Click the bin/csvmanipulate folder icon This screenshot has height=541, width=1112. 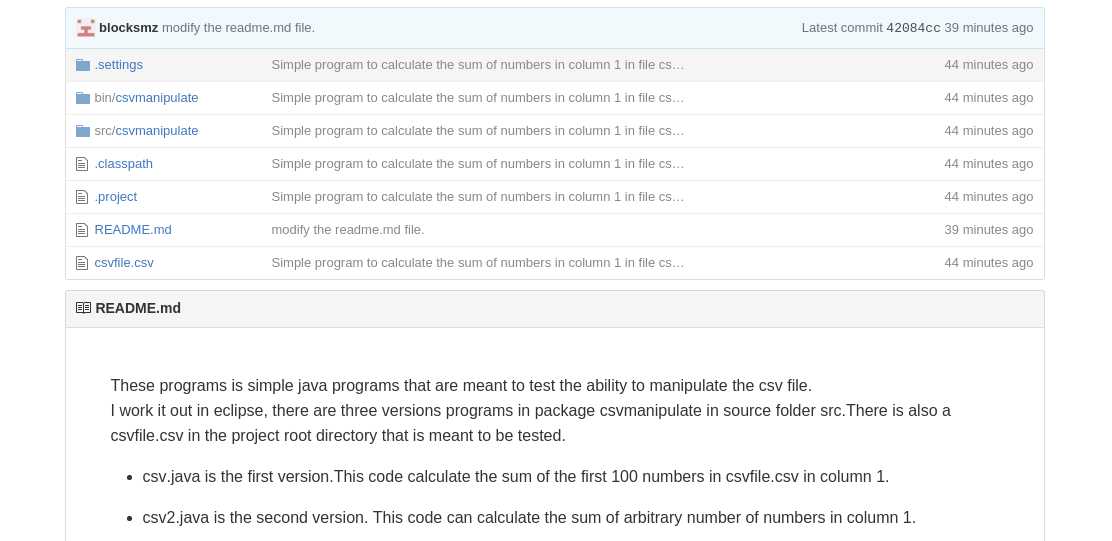(83, 98)
